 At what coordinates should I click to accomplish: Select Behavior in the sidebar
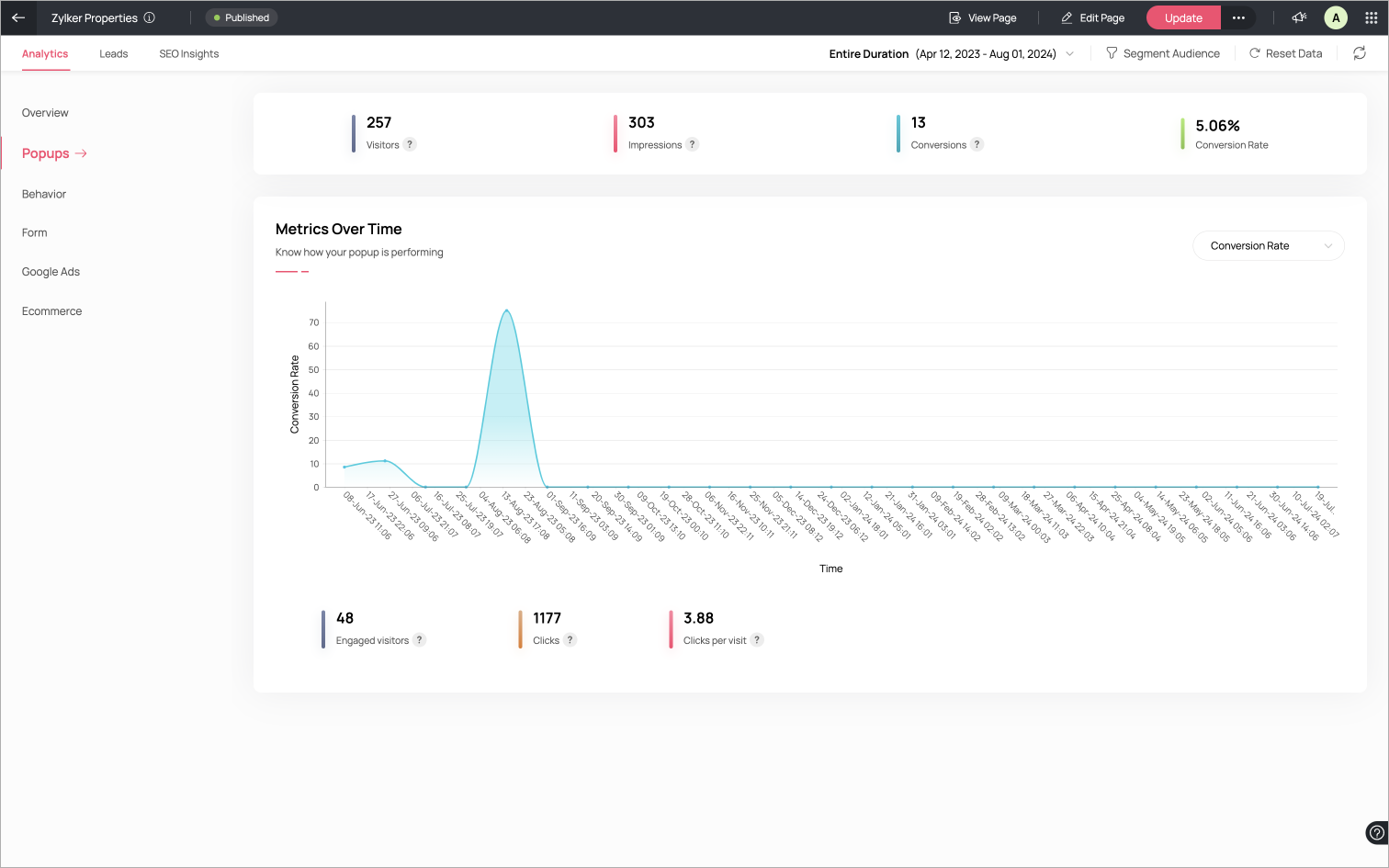click(x=44, y=194)
